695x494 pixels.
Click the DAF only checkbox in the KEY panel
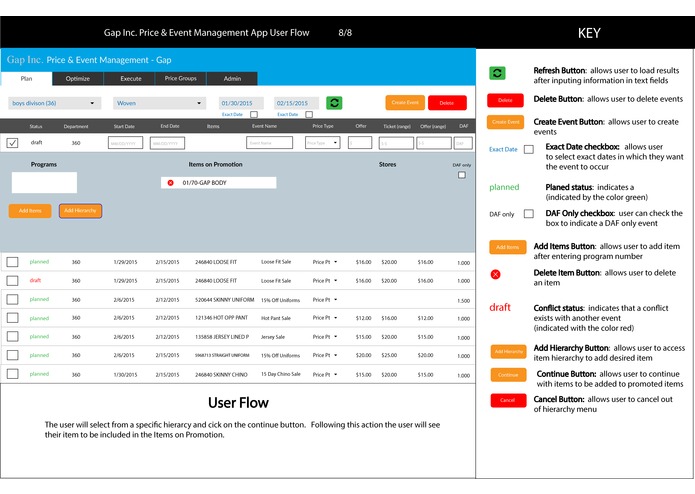[529, 214]
